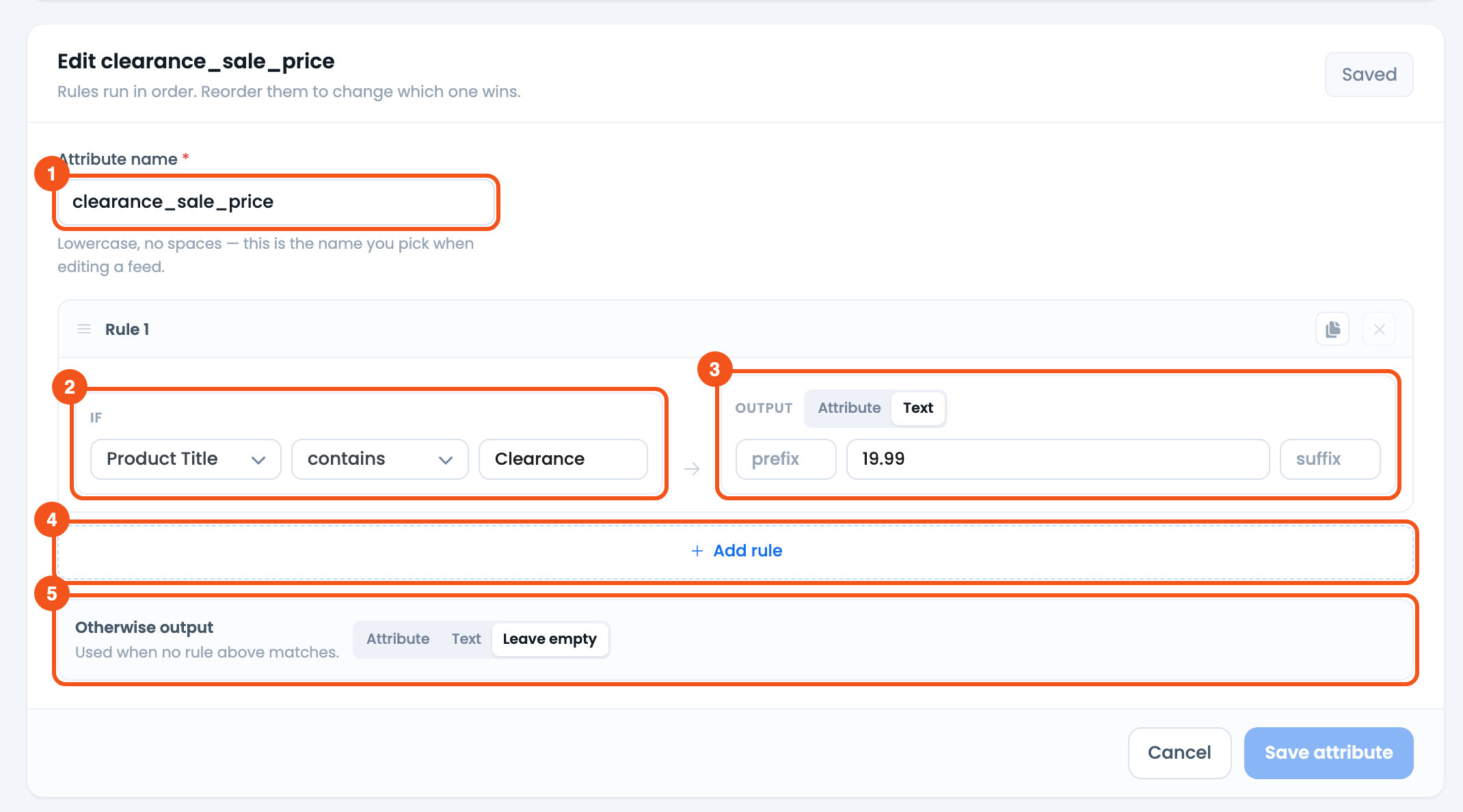This screenshot has height=812, width=1463.
Task: Select the Text output mode for Rule 1
Action: point(917,408)
